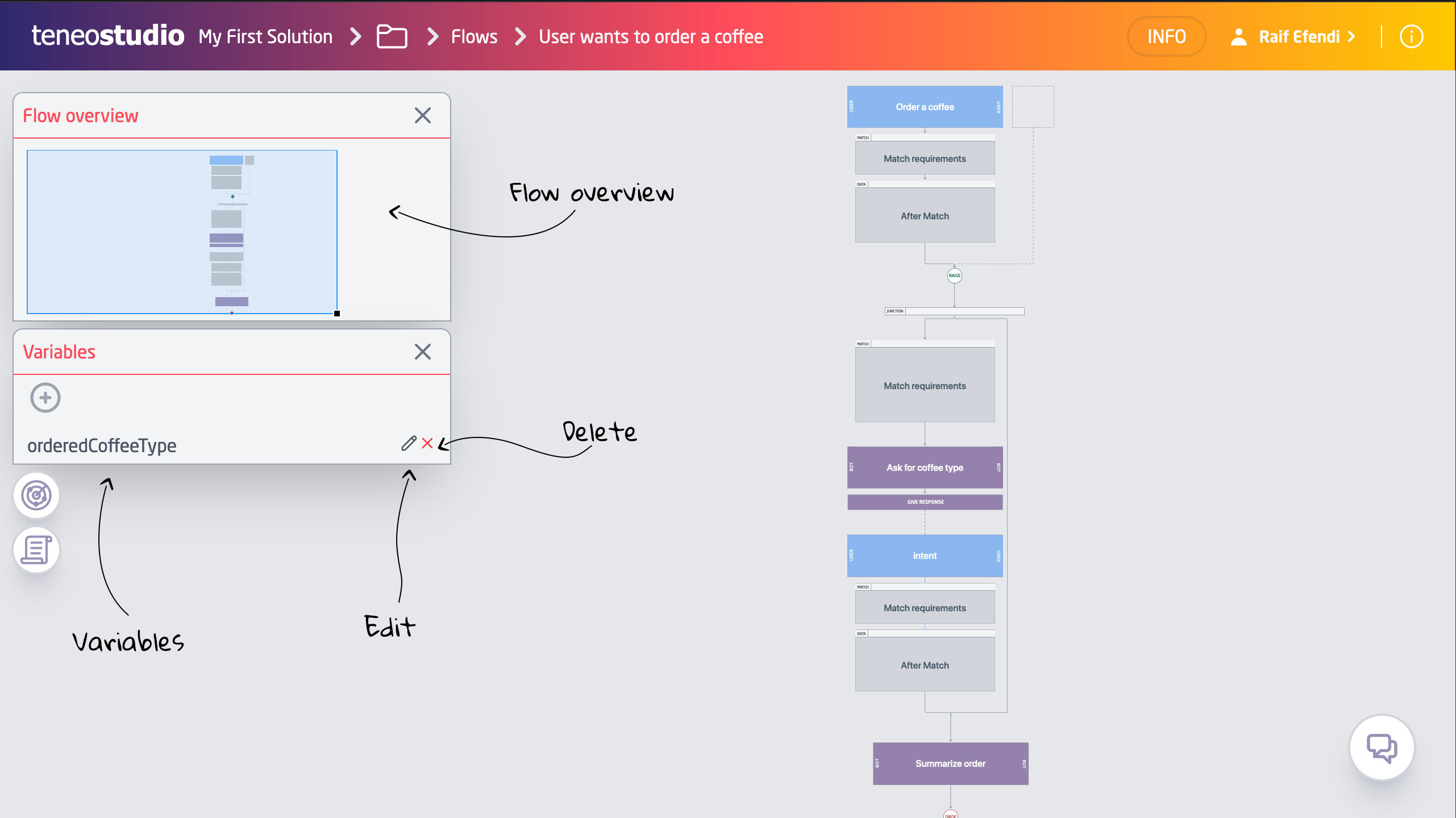
Task: Add a new variable with plus icon
Action: pos(45,398)
